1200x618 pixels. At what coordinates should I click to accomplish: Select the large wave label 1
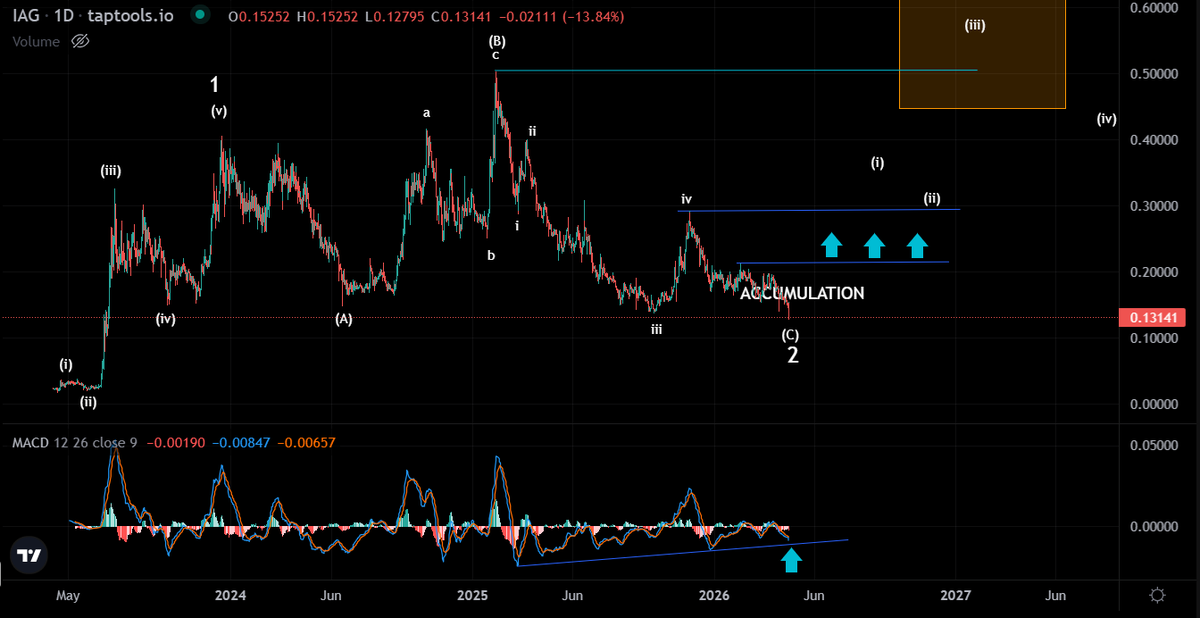(215, 84)
